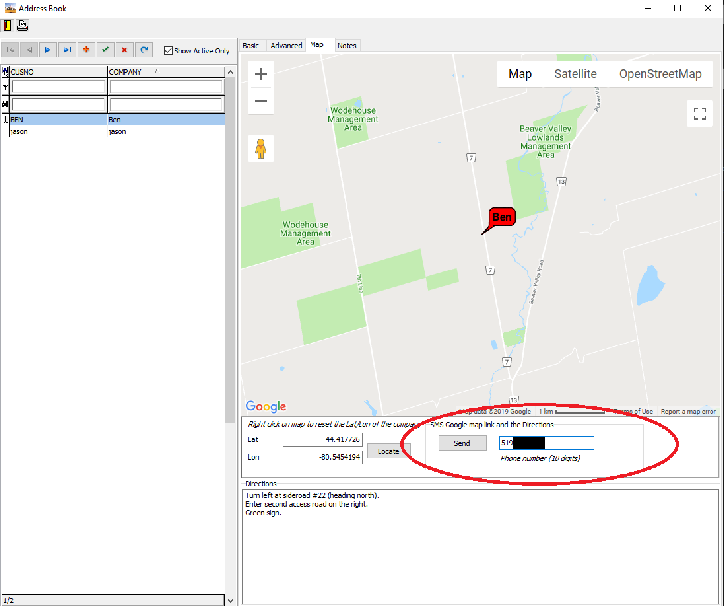The width and height of the screenshot is (724, 606).
Task: Zoom in on map with plus button
Action: point(261,74)
